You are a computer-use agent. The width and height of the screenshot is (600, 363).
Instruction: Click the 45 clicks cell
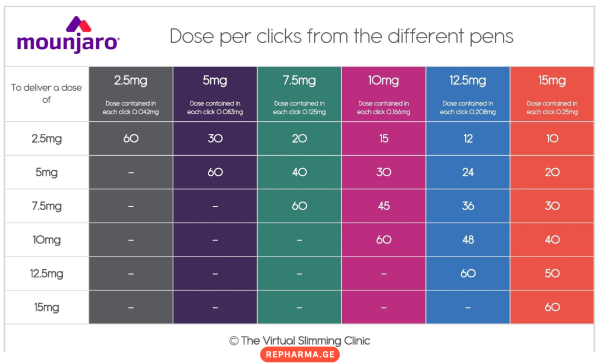(x=383, y=206)
